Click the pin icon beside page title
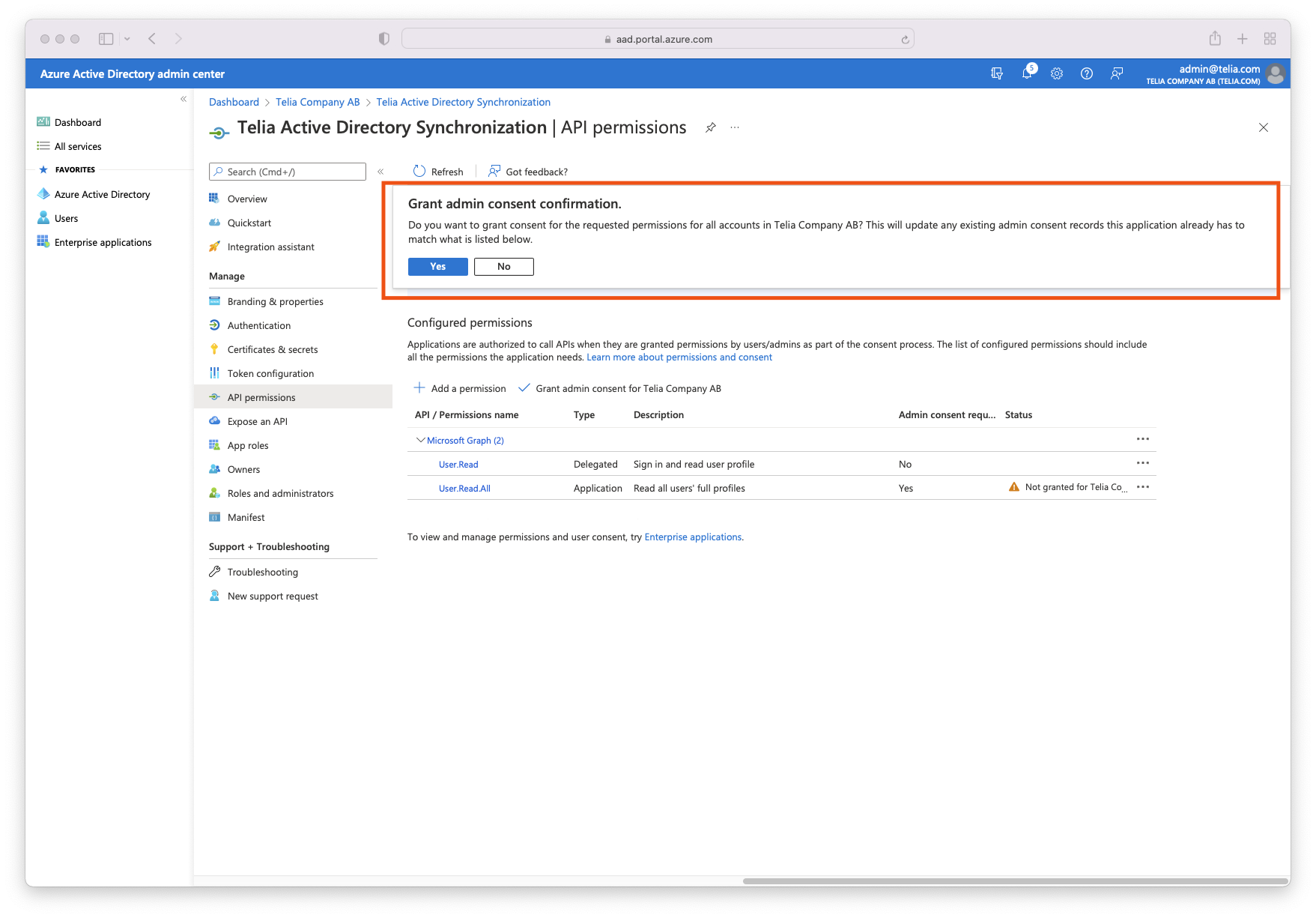 711,128
